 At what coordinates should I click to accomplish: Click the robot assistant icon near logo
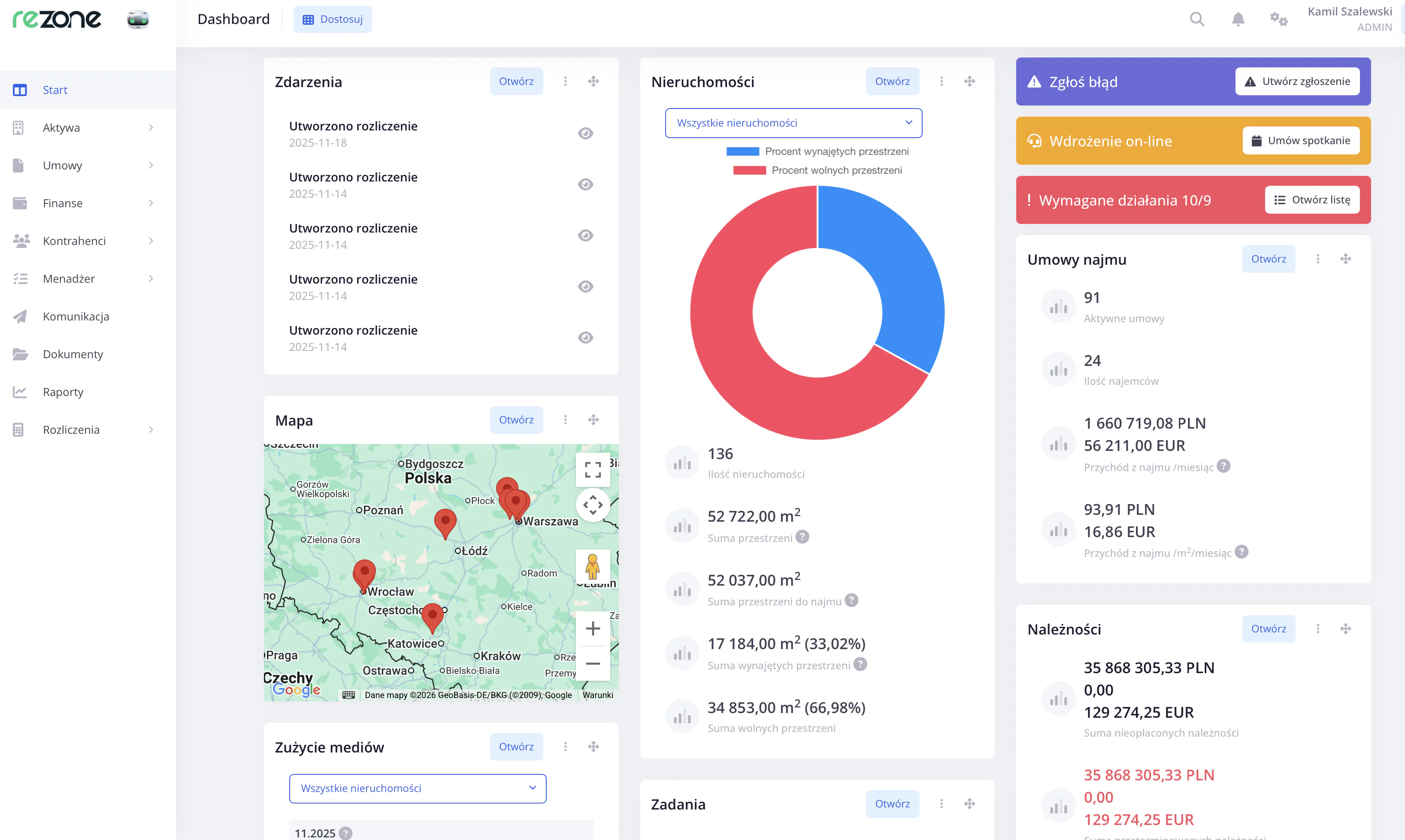click(138, 19)
